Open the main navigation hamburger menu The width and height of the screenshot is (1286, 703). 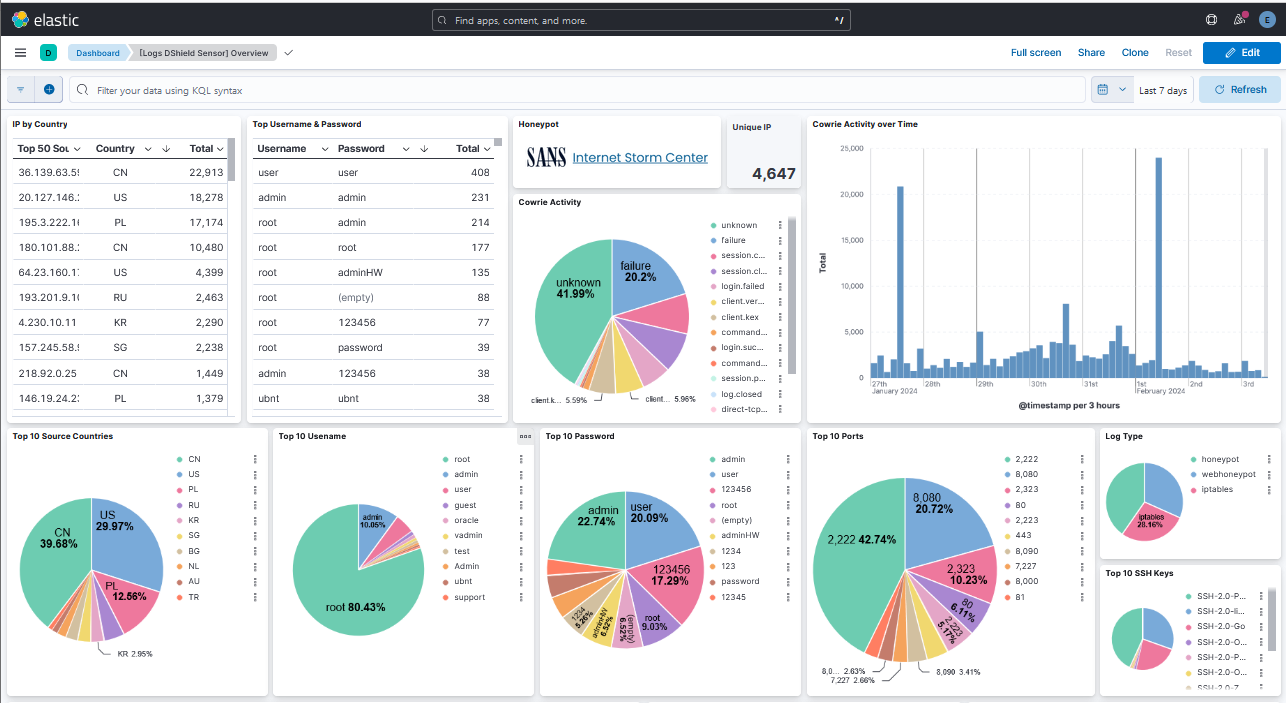pos(21,53)
